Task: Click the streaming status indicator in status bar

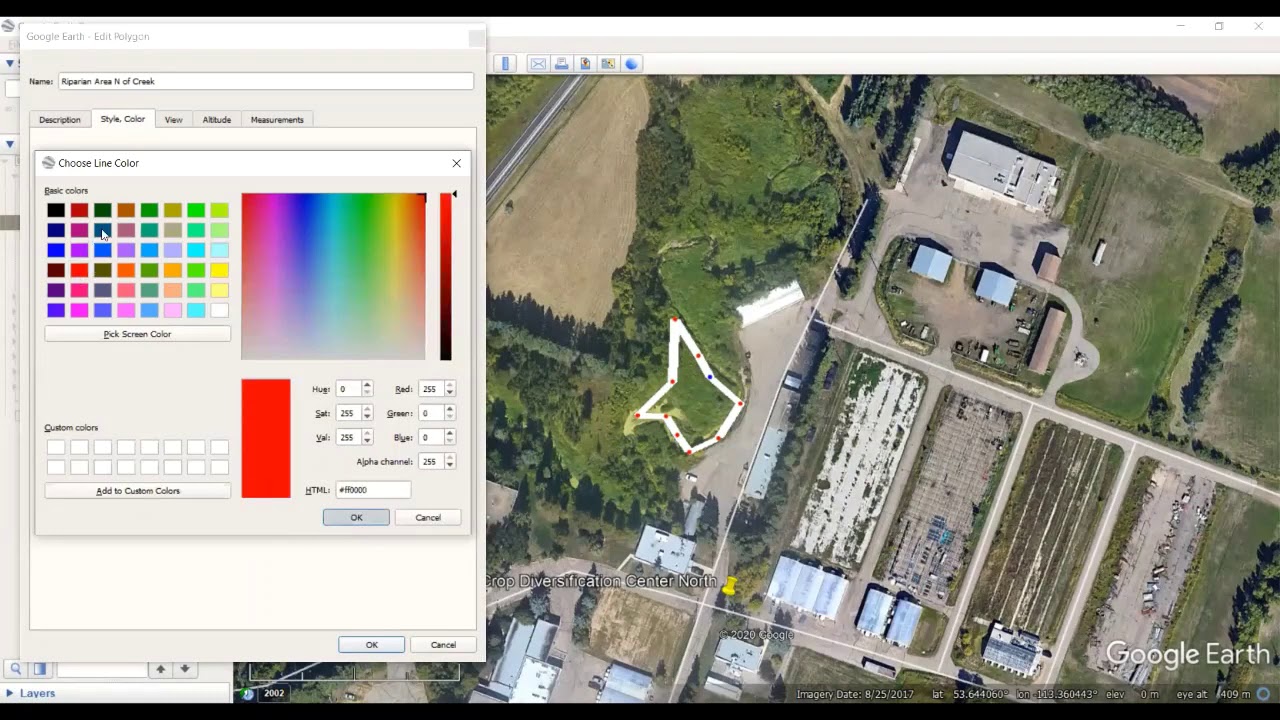Action: click(x=1264, y=694)
